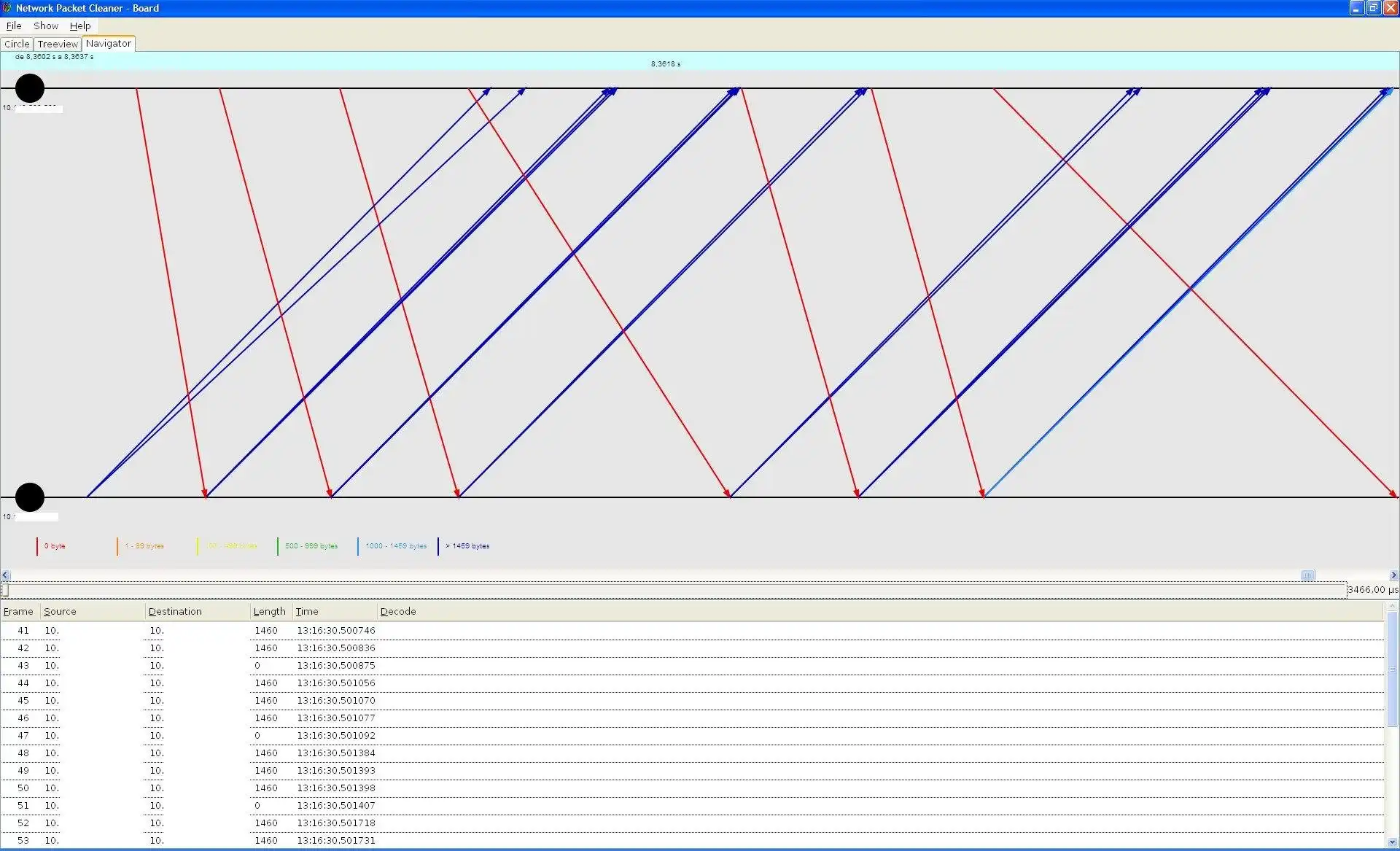1400x851 pixels.
Task: Close the Network Packet Cleaner window
Action: click(x=1390, y=8)
